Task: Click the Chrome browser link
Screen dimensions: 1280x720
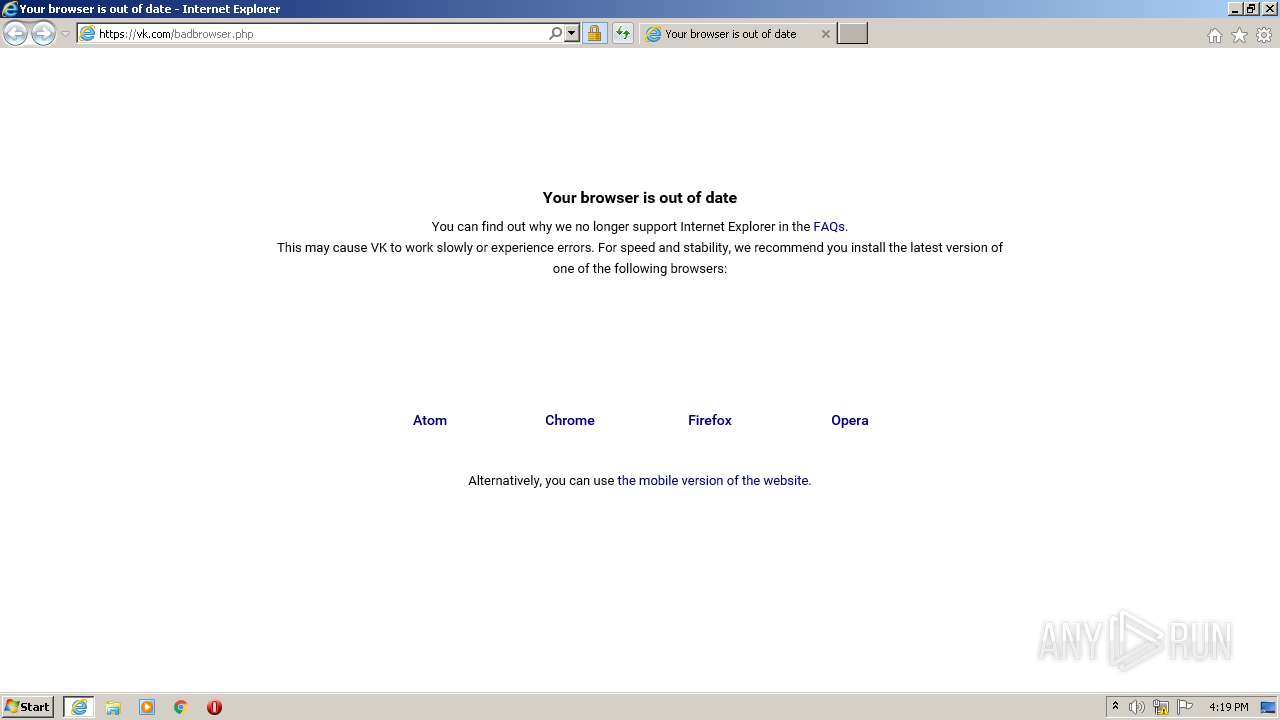Action: coord(570,420)
